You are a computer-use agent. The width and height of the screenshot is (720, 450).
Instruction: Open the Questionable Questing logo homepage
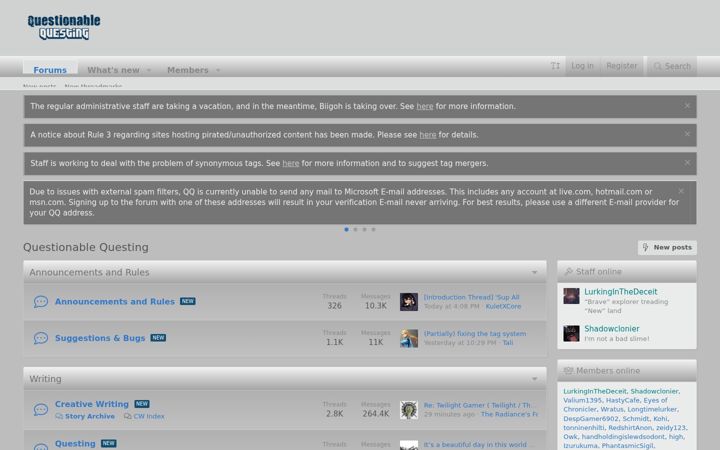pyautogui.click(x=64, y=27)
